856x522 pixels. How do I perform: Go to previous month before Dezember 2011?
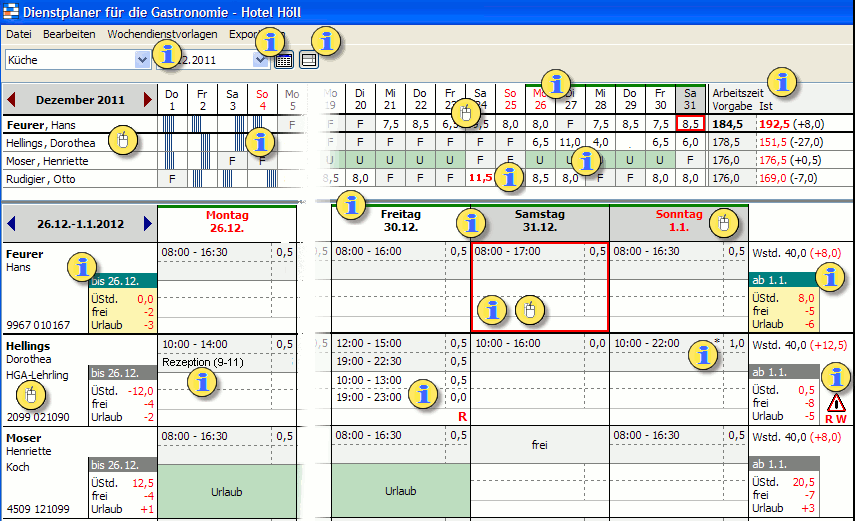[x=11, y=100]
